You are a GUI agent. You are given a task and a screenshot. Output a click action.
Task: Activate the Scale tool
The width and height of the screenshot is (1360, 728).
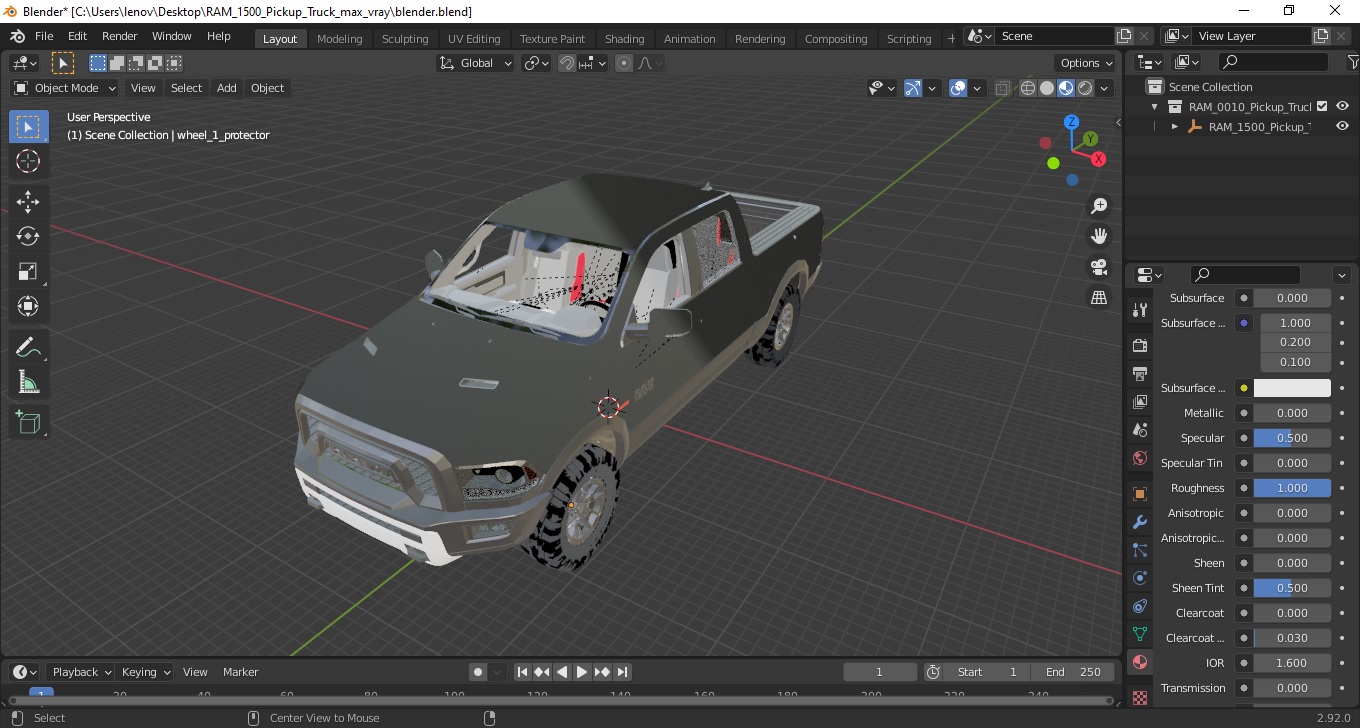coord(28,271)
